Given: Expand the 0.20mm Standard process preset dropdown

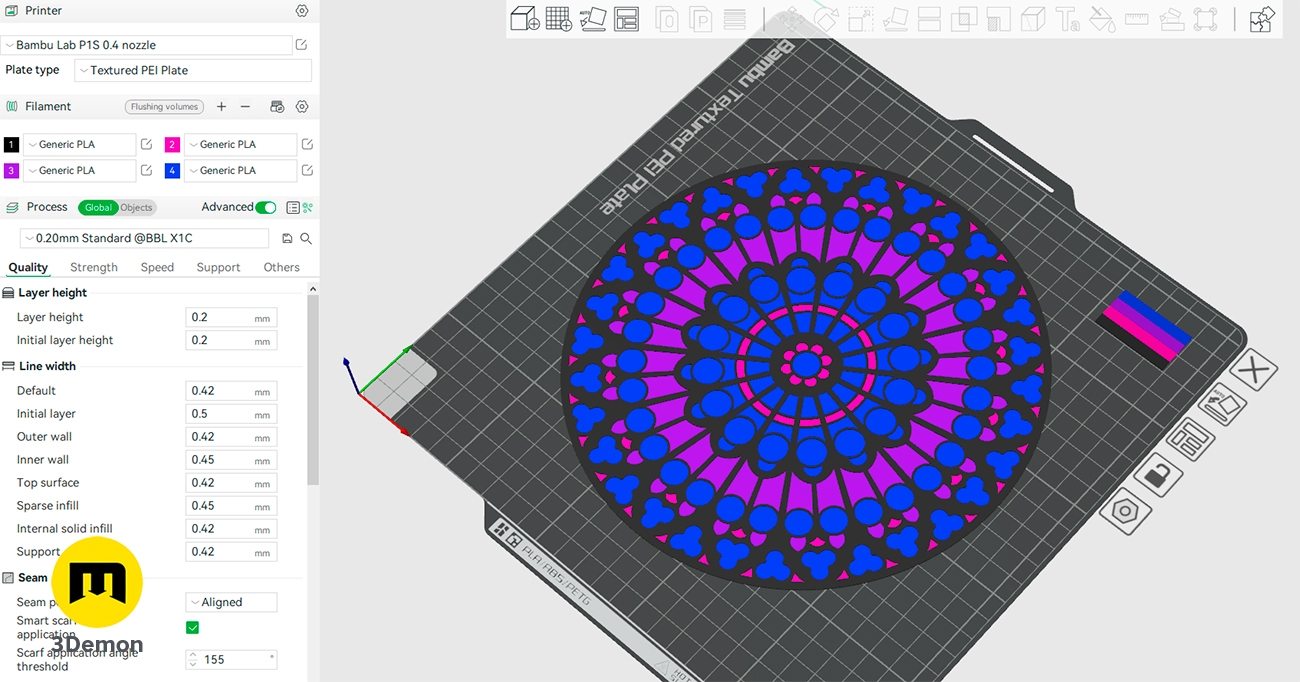Looking at the screenshot, I should point(145,238).
